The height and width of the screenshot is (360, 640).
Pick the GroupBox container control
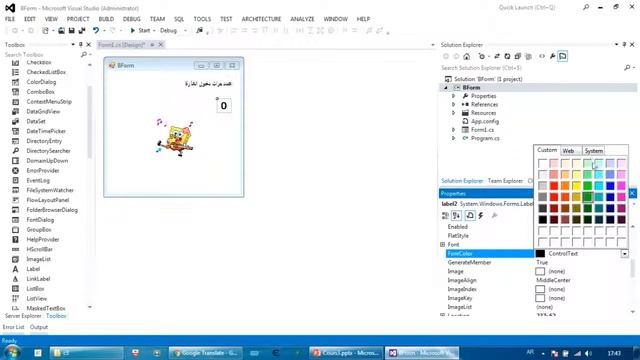point(39,229)
